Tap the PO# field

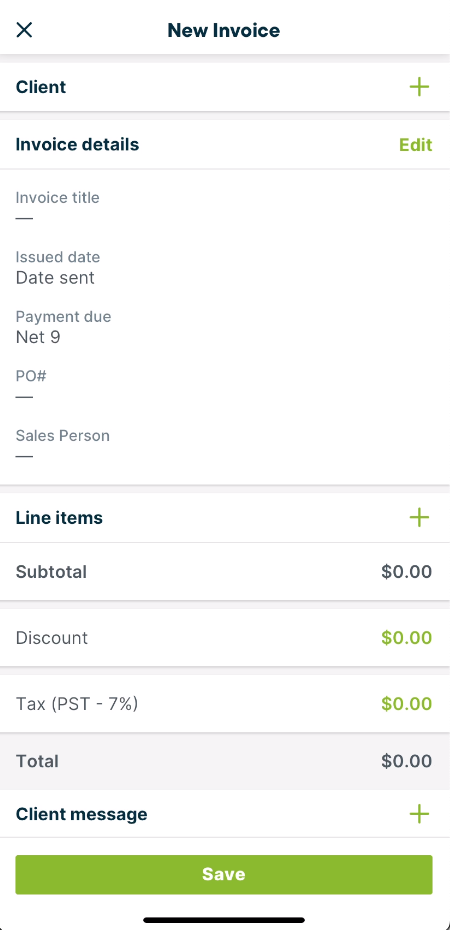coord(225,386)
